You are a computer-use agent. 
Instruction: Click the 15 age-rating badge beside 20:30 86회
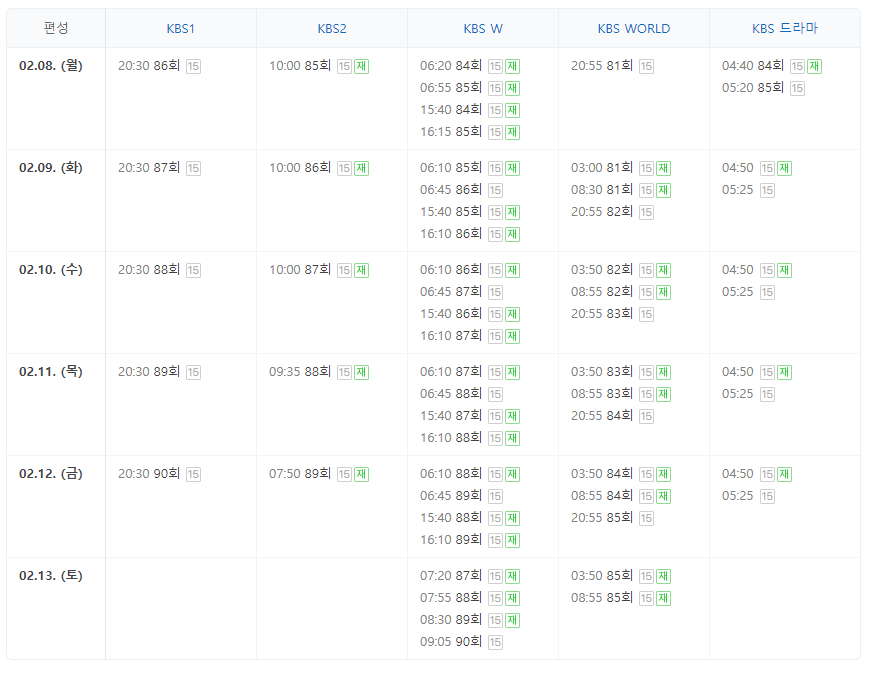pyautogui.click(x=193, y=67)
